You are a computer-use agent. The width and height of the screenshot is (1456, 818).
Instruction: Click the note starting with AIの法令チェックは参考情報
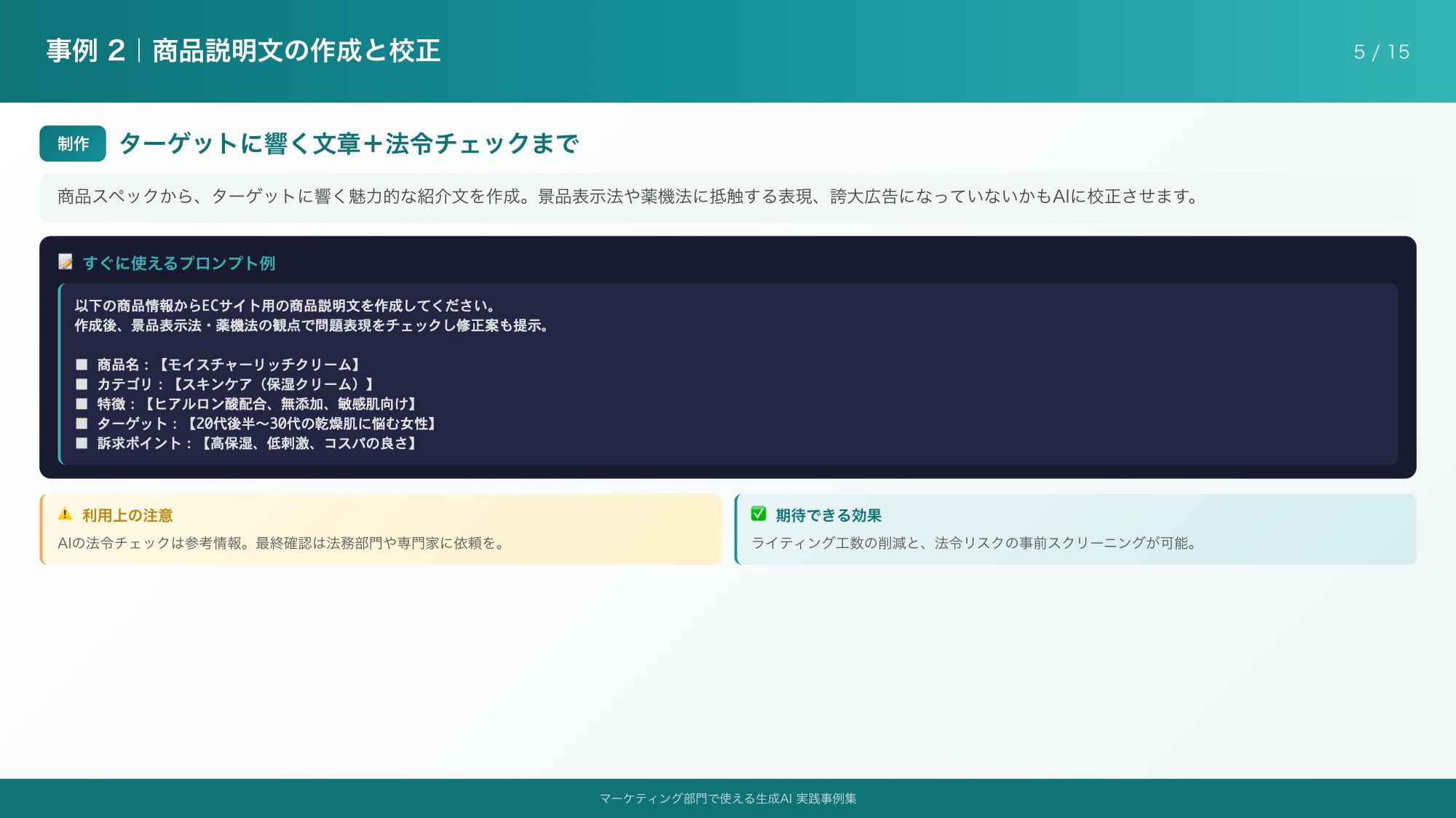click(282, 543)
